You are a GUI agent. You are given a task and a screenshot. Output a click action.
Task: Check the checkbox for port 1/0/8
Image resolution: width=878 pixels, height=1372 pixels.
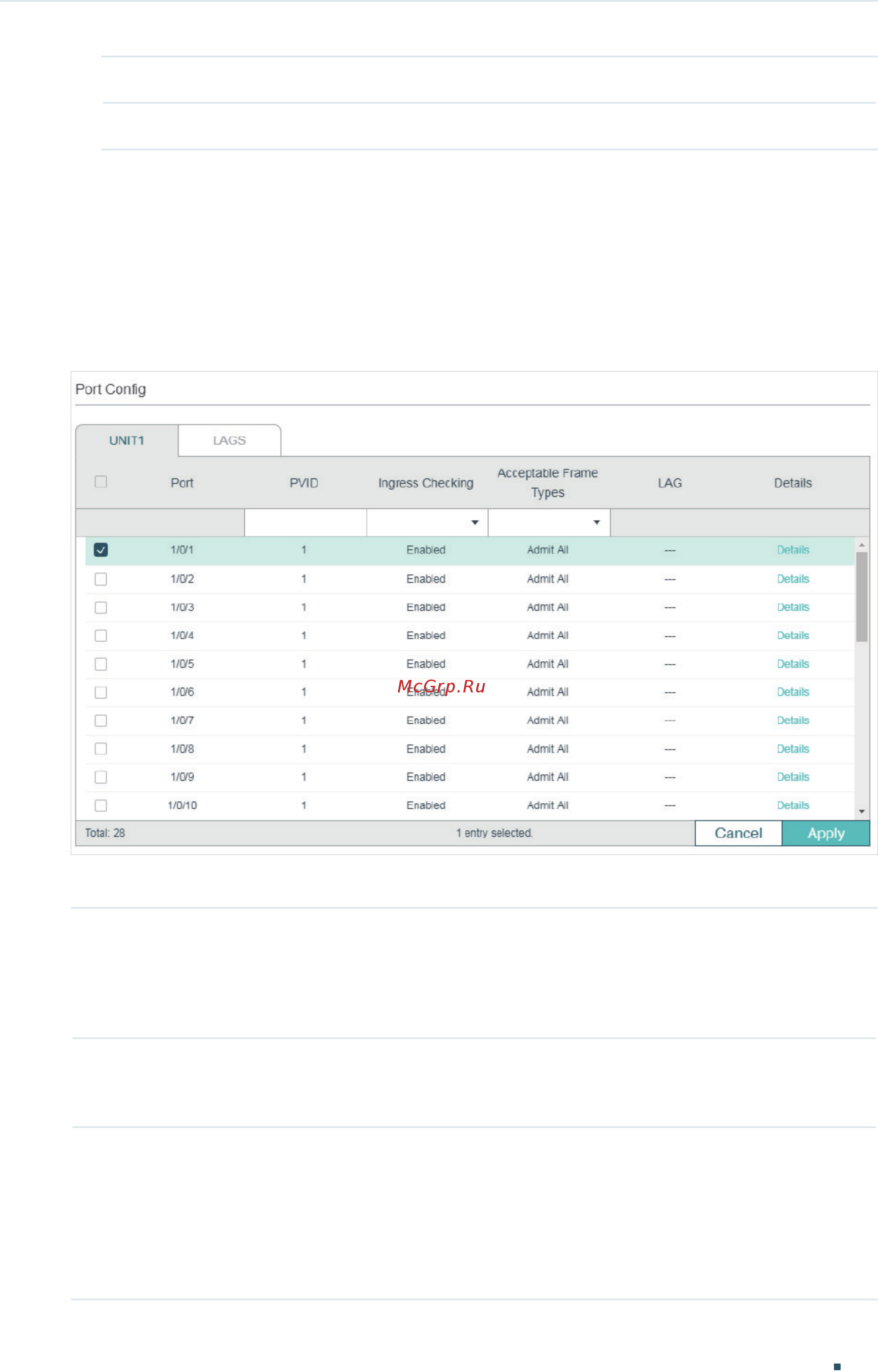click(x=101, y=749)
